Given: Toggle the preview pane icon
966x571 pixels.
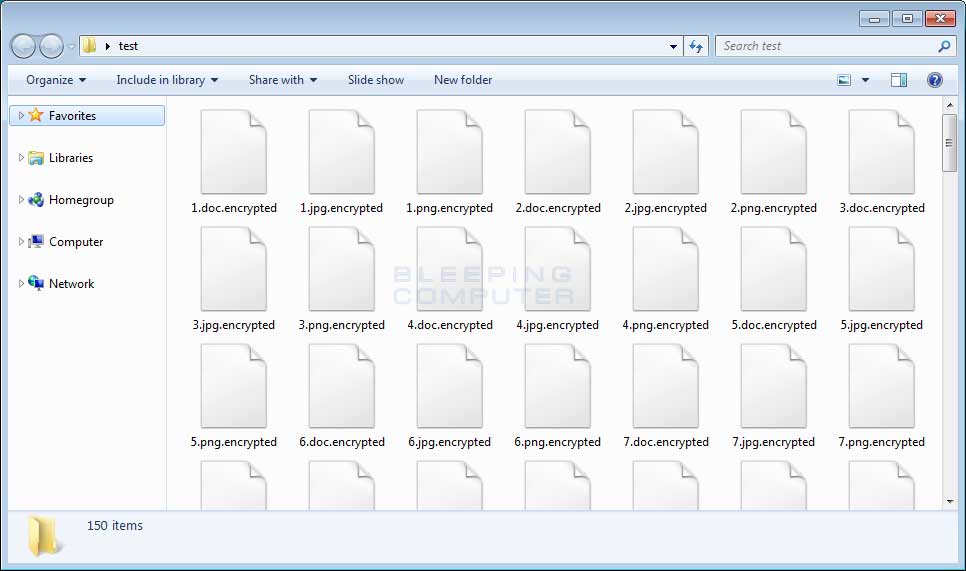Looking at the screenshot, I should (899, 80).
